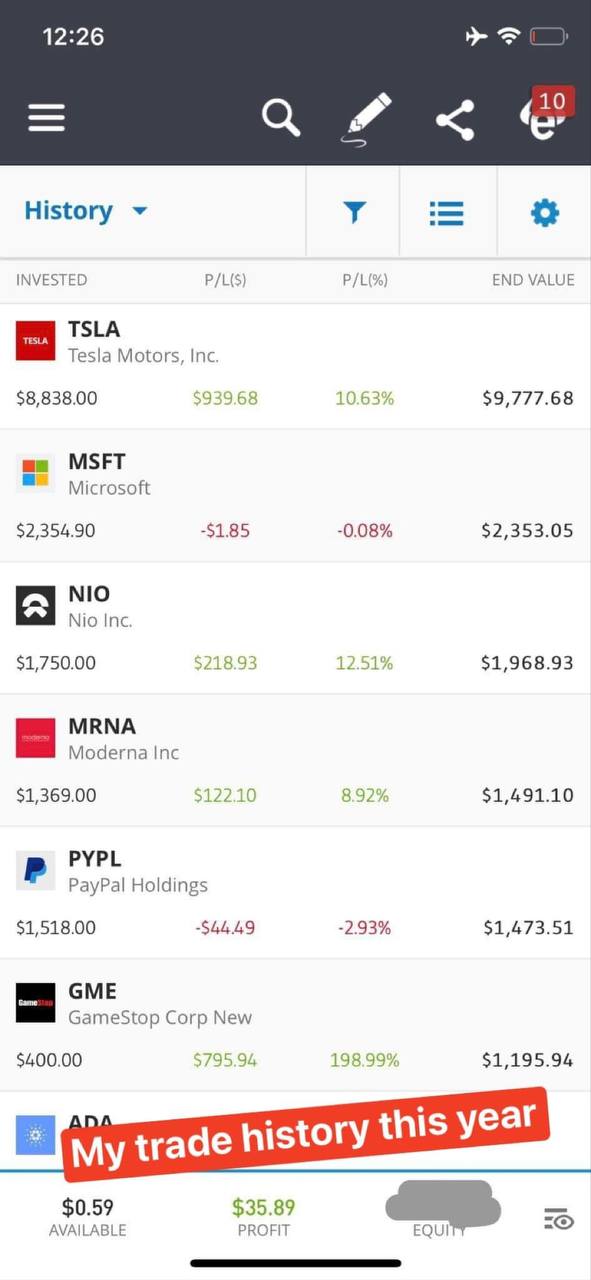The height and width of the screenshot is (1280, 591).
Task: Tap the share icon
Action: coord(455,120)
